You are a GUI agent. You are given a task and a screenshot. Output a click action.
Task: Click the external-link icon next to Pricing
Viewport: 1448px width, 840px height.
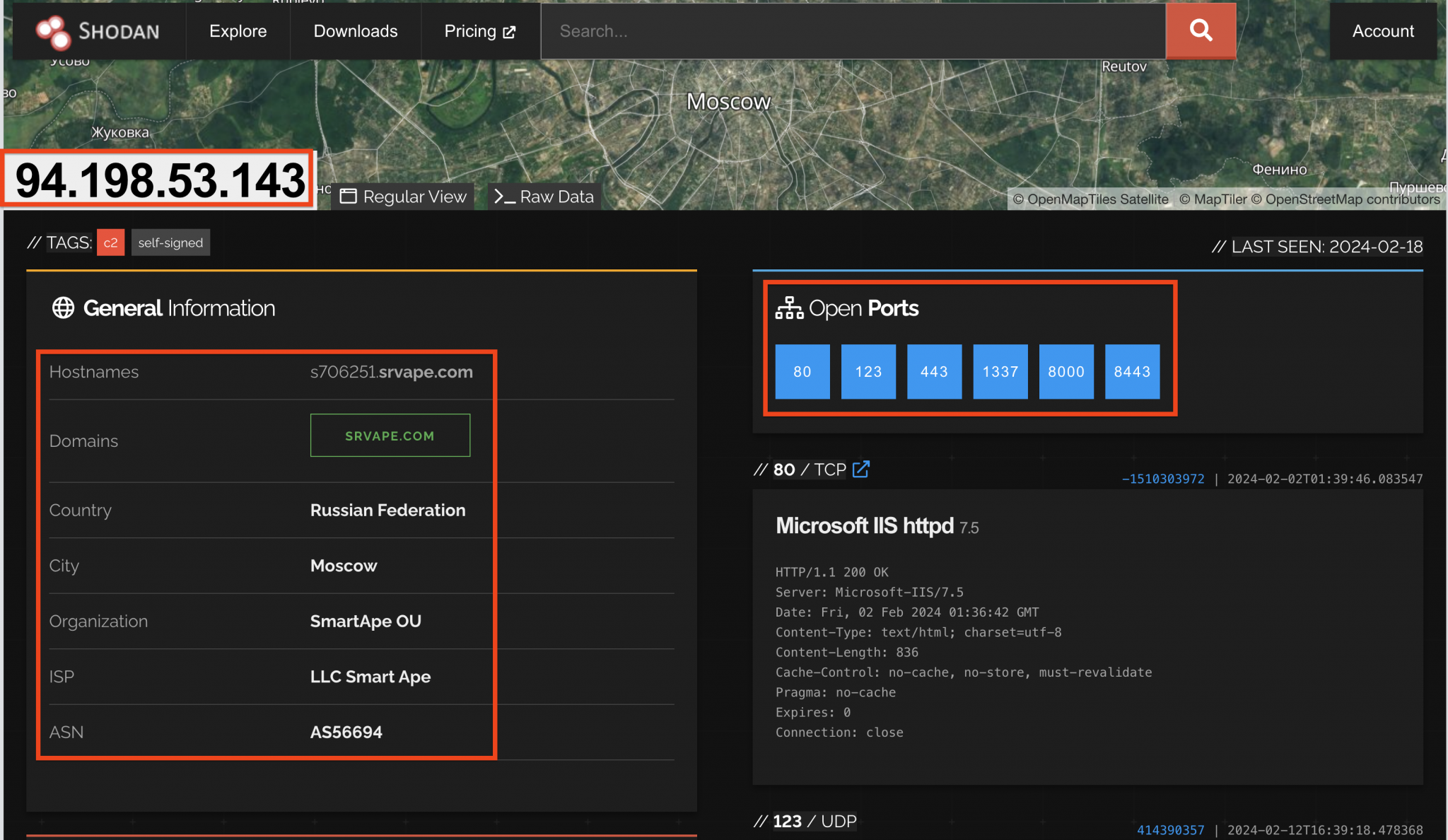click(x=509, y=31)
